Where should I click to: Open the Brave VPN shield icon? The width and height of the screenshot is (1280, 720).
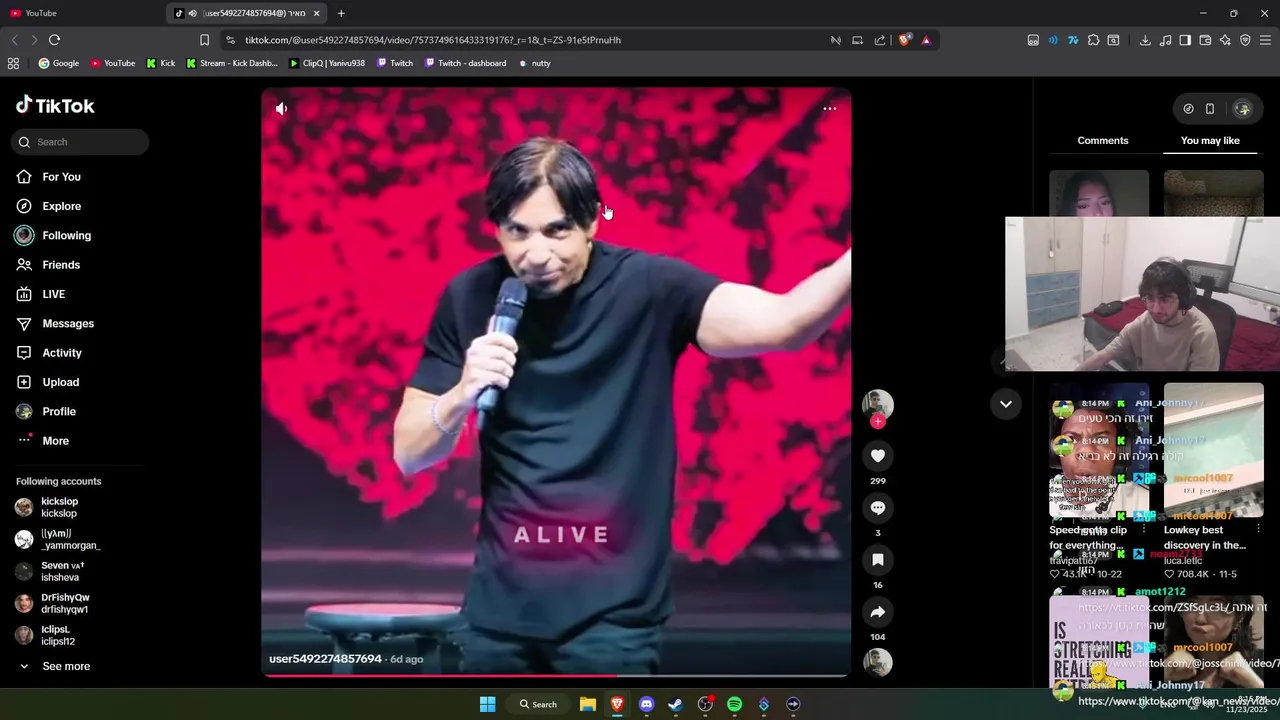point(1245,40)
